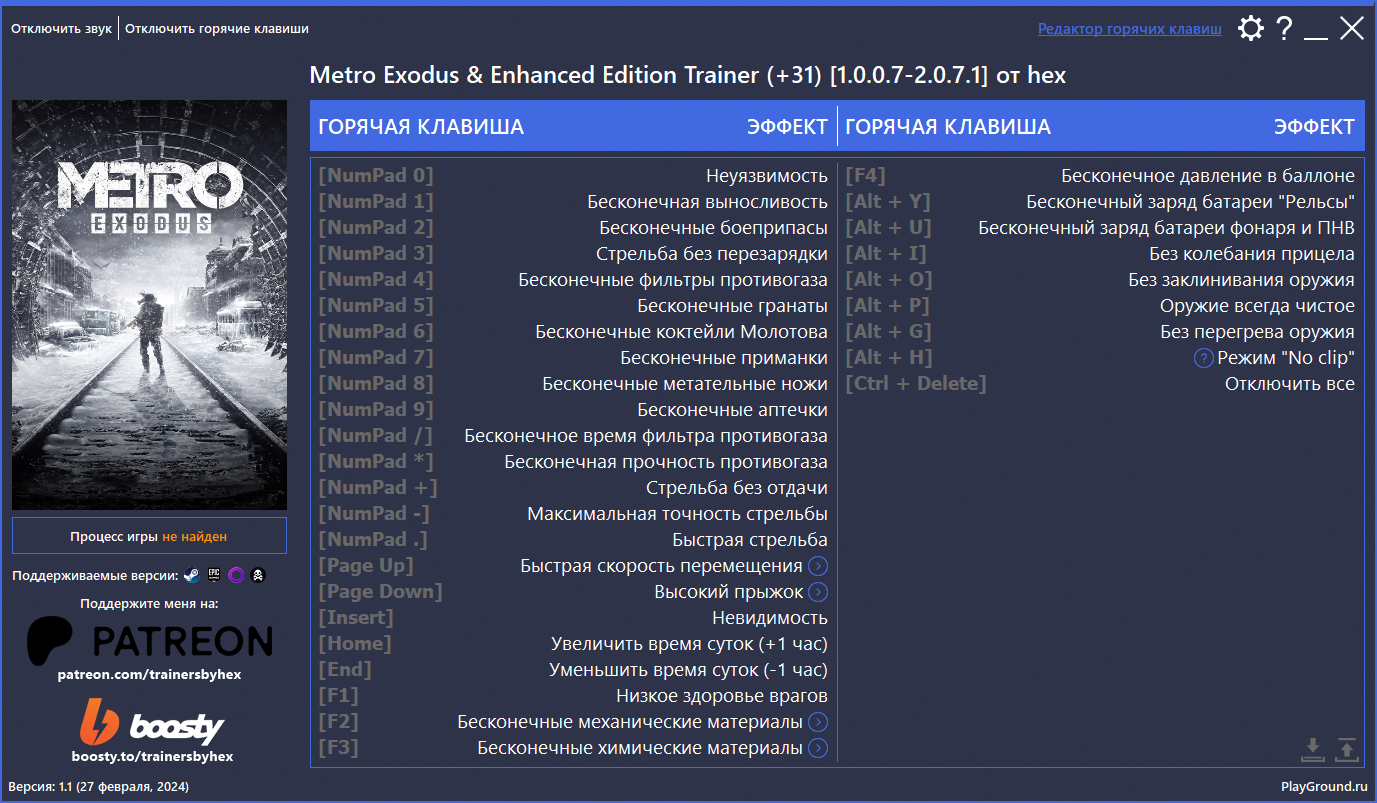
Task: Click the [NumPad 7] hotkey label
Action: pos(376,358)
